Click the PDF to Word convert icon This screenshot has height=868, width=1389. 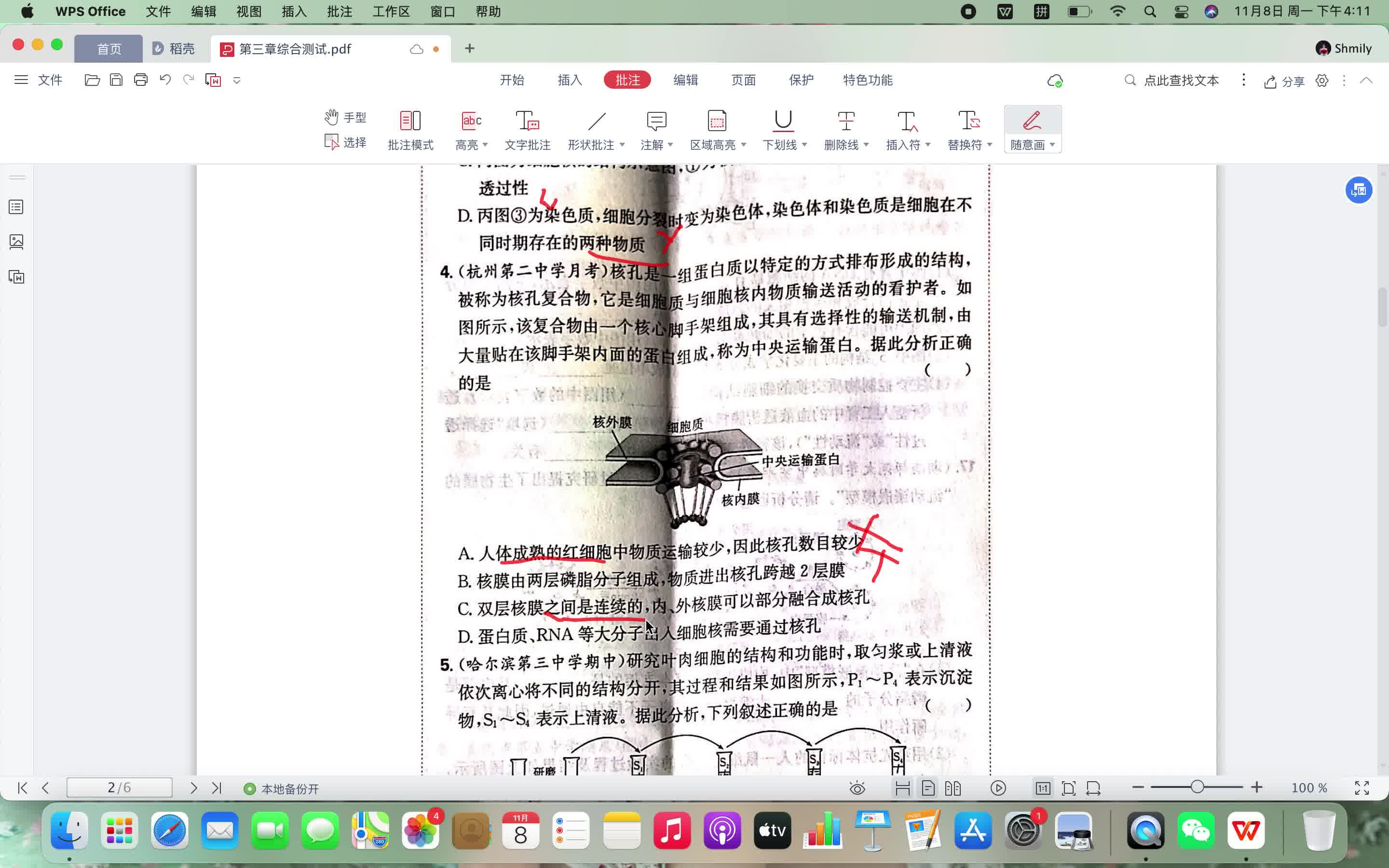point(213,80)
